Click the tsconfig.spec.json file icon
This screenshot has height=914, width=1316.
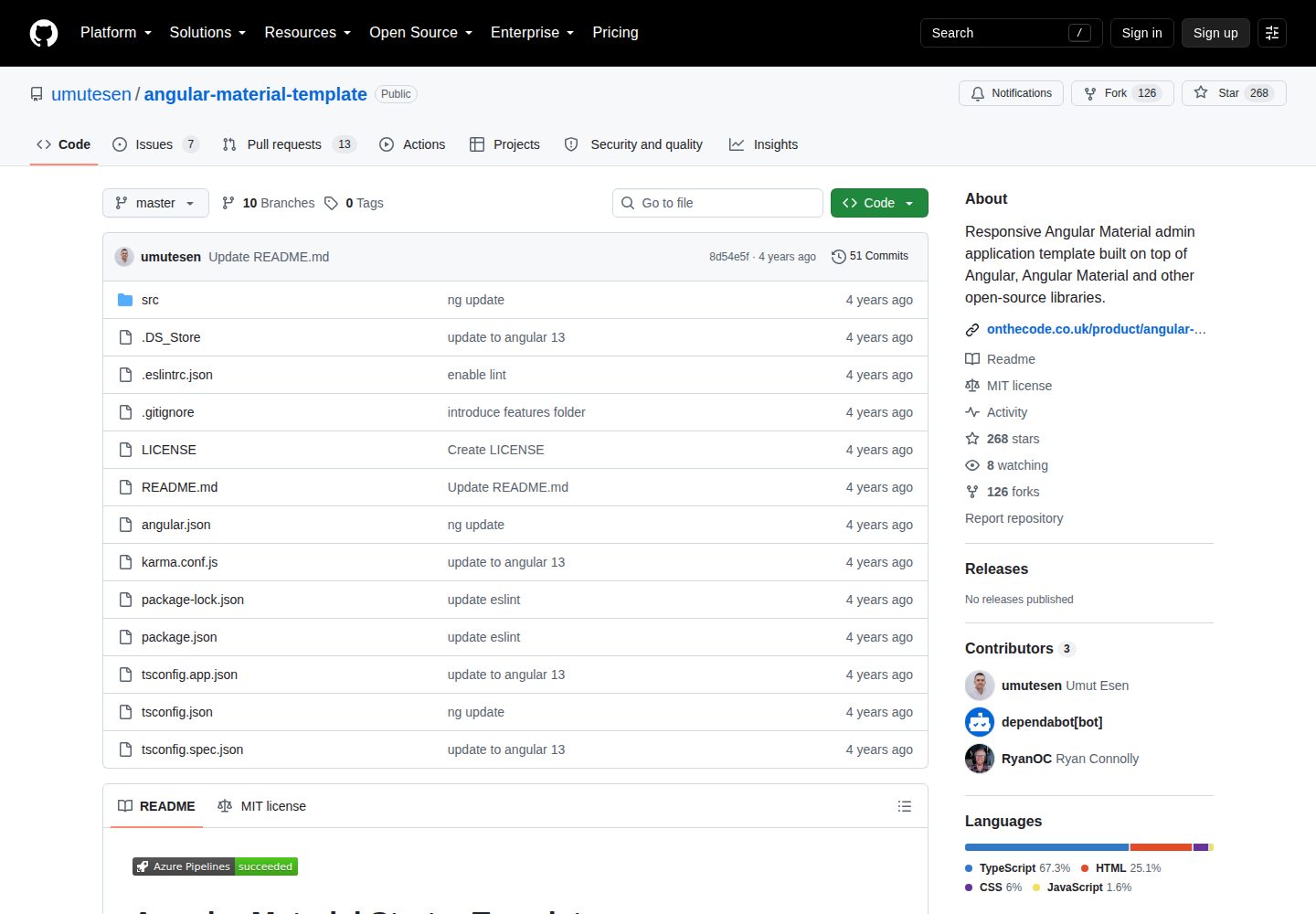pos(125,749)
